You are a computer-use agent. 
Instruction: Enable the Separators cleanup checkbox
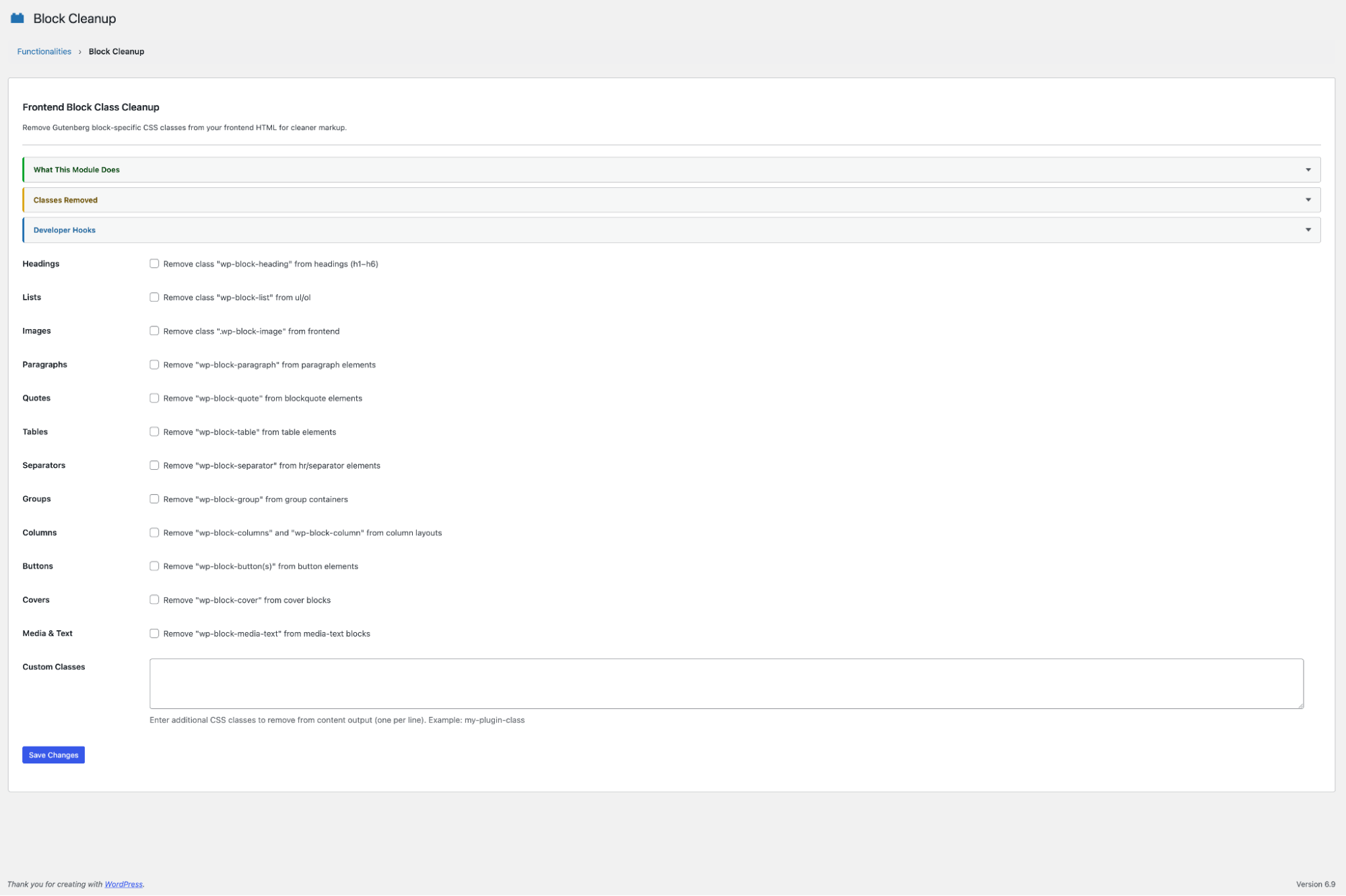tap(154, 466)
